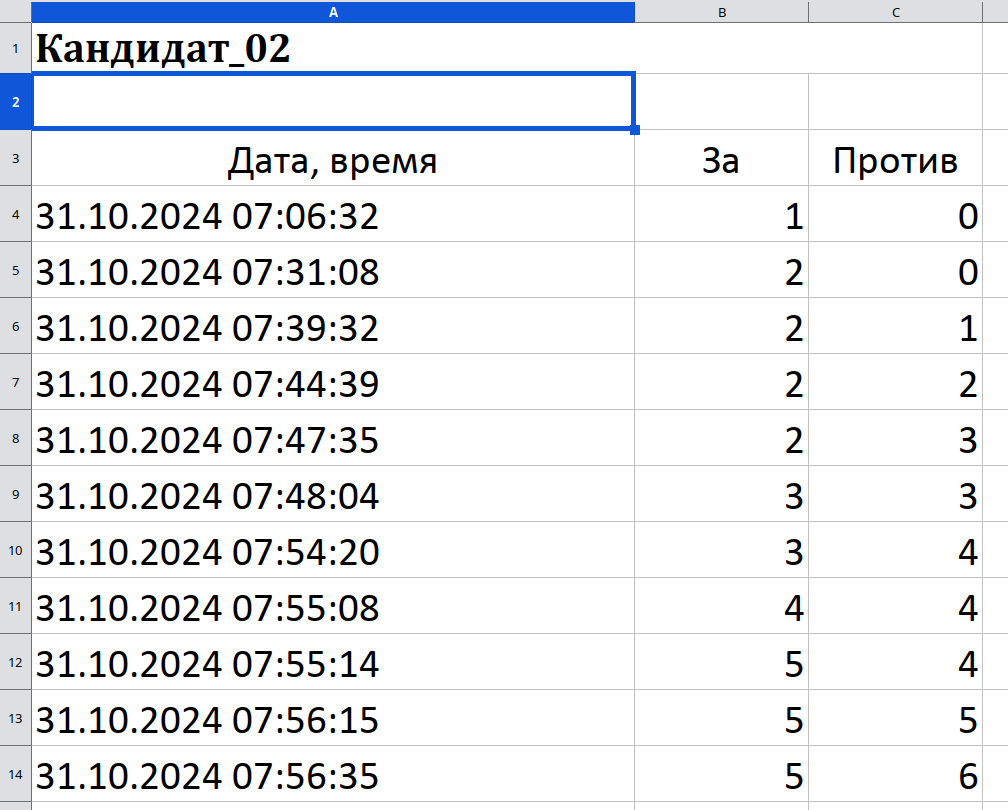1008x810 pixels.
Task: Select cell 31.10.2024 07:06:32
Action: [333, 215]
